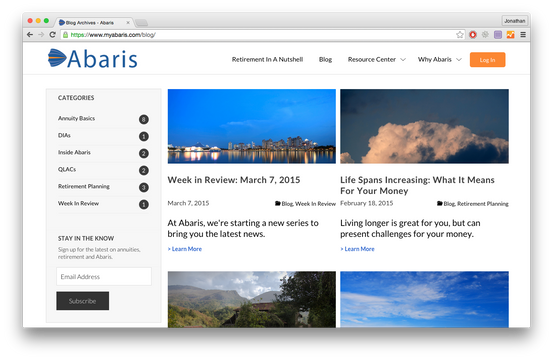This screenshot has height=360, width=553.
Task: Open the city skyline post thumbnail
Action: coord(251,126)
